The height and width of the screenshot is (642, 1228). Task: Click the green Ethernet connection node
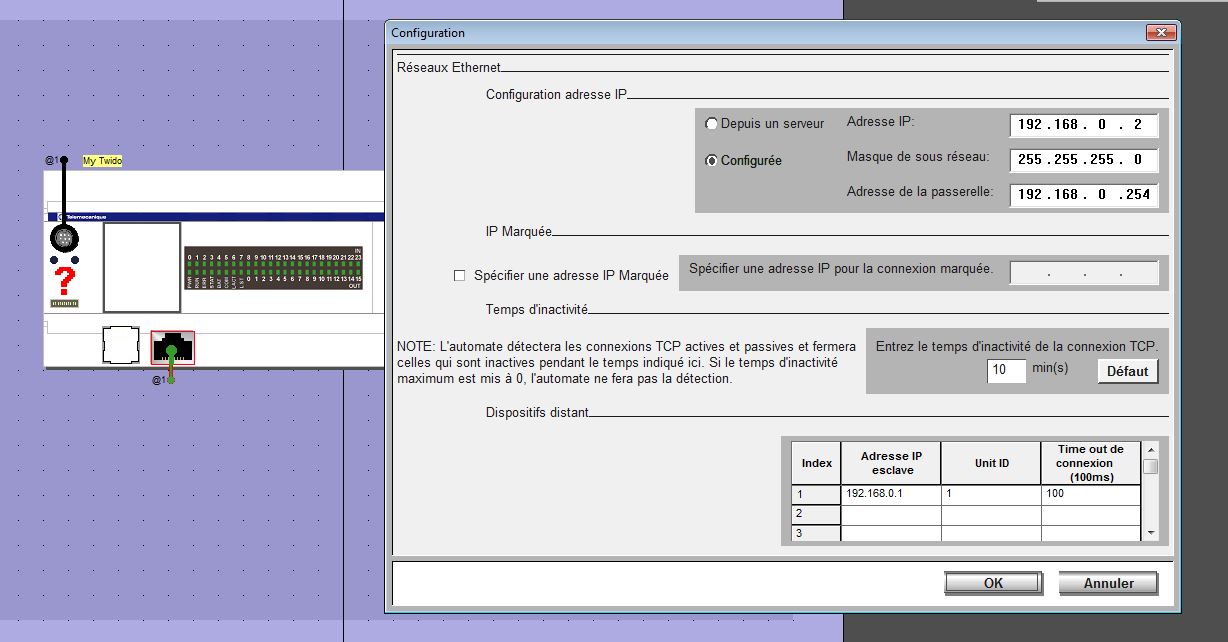point(171,352)
